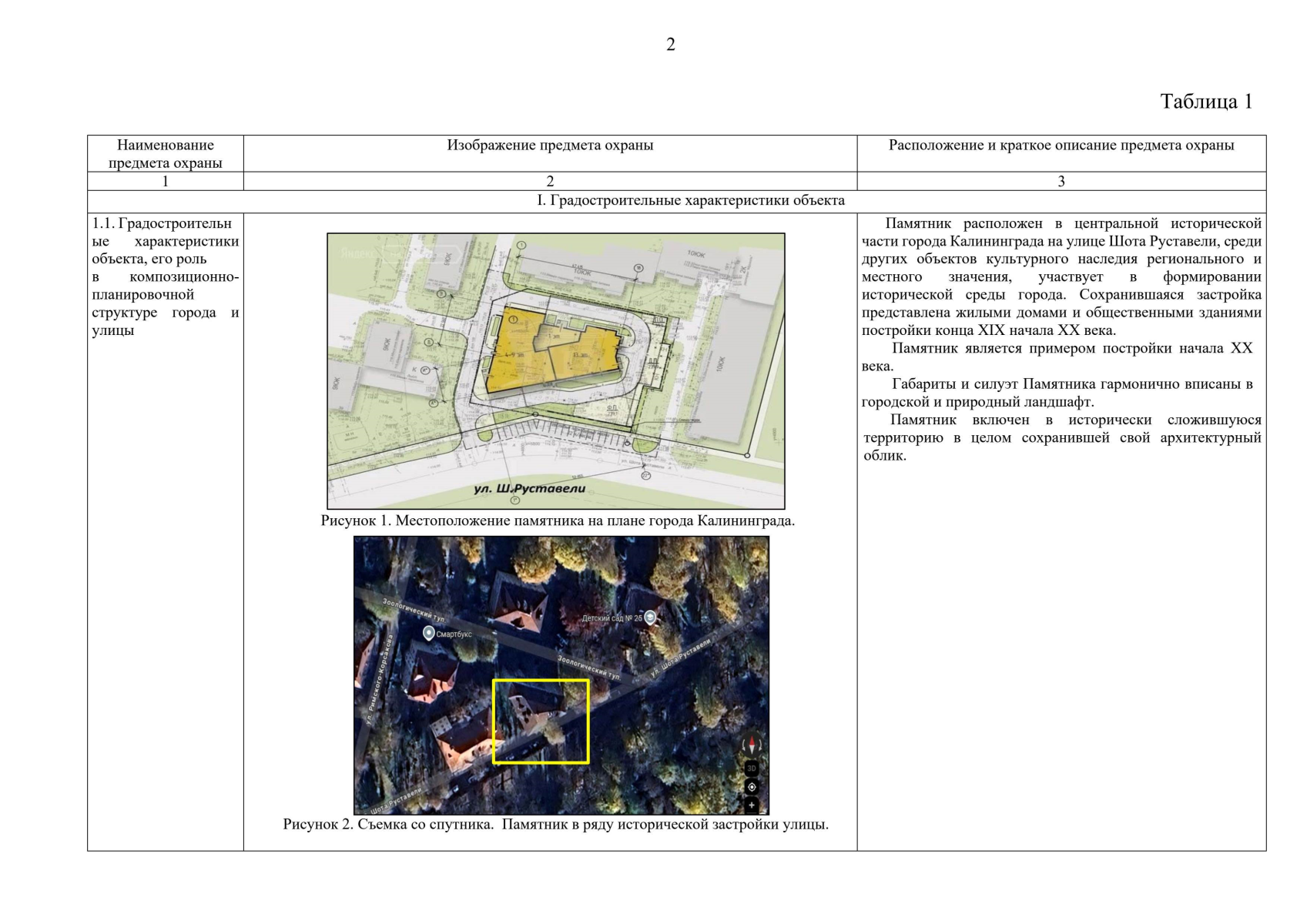Click the compass icon on the satellite map

pos(752,745)
